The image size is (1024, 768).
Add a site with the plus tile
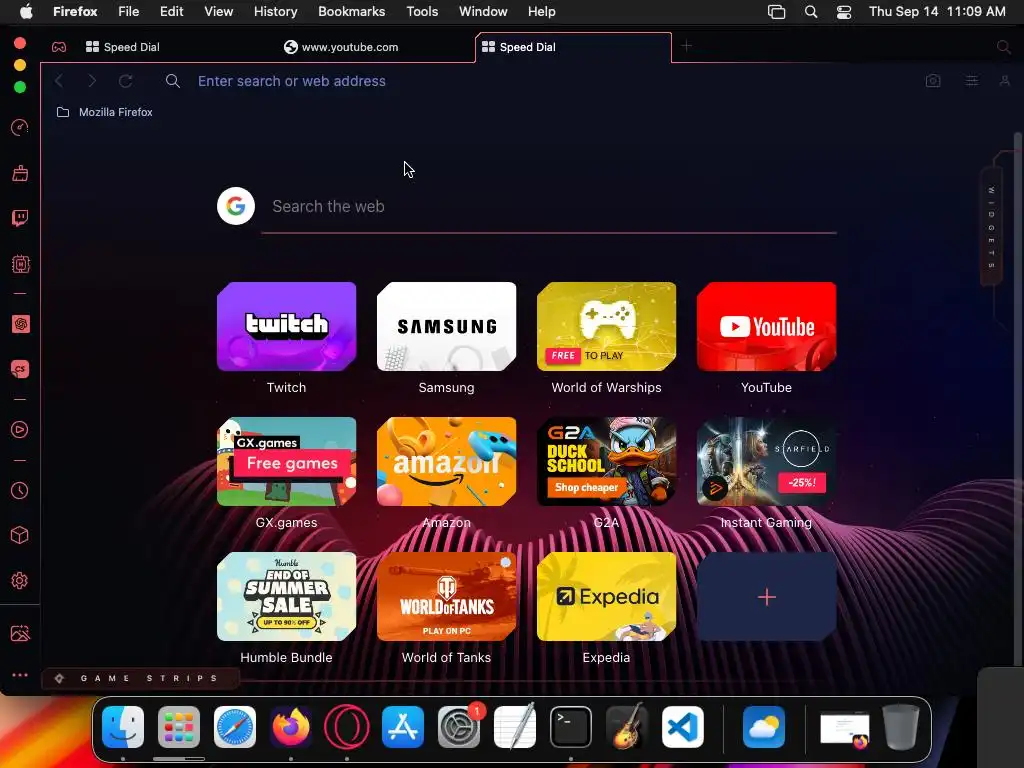click(x=767, y=596)
